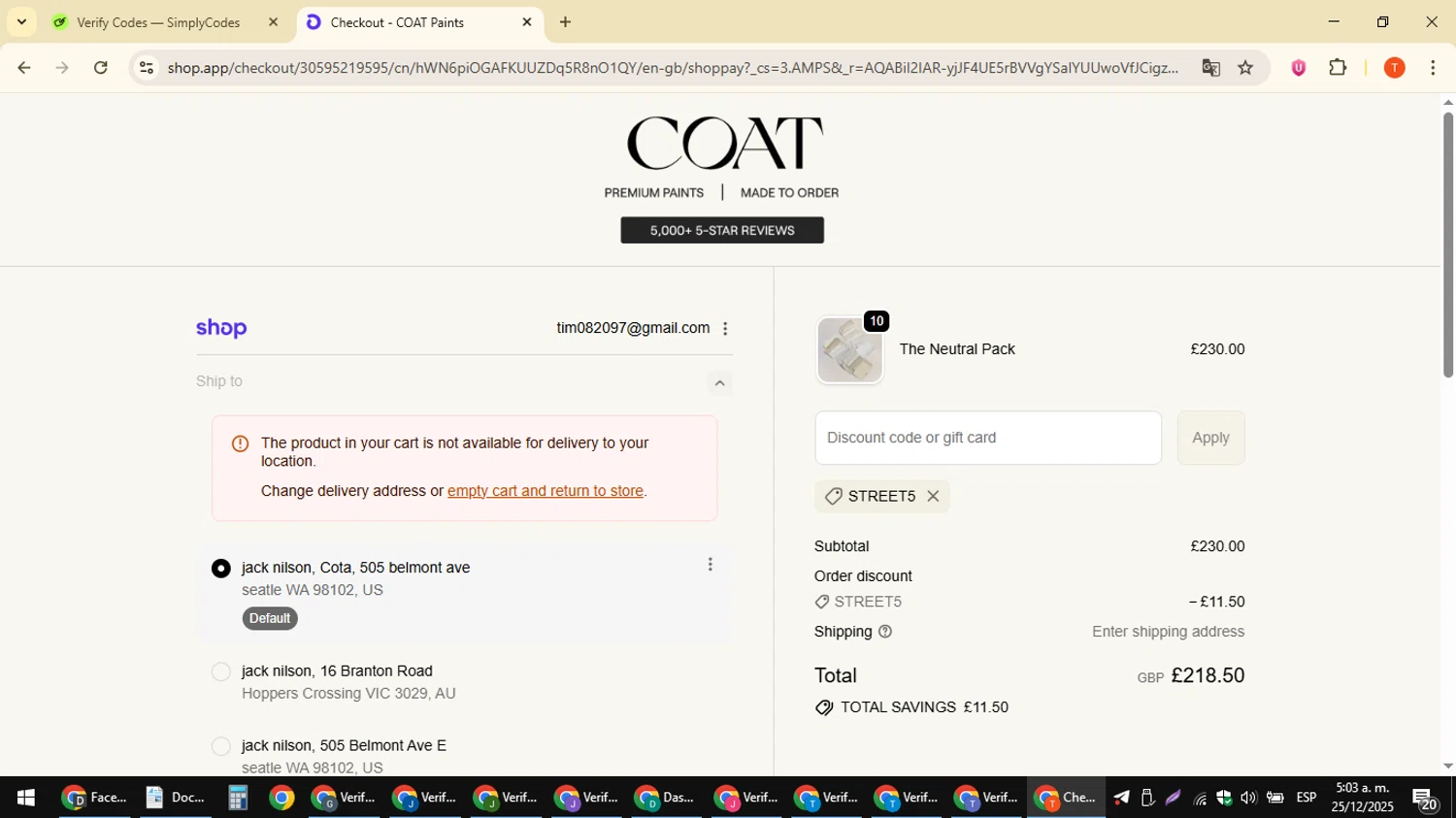Open the Extensions puzzle icon
This screenshot has height=818, width=1456.
(1338, 68)
